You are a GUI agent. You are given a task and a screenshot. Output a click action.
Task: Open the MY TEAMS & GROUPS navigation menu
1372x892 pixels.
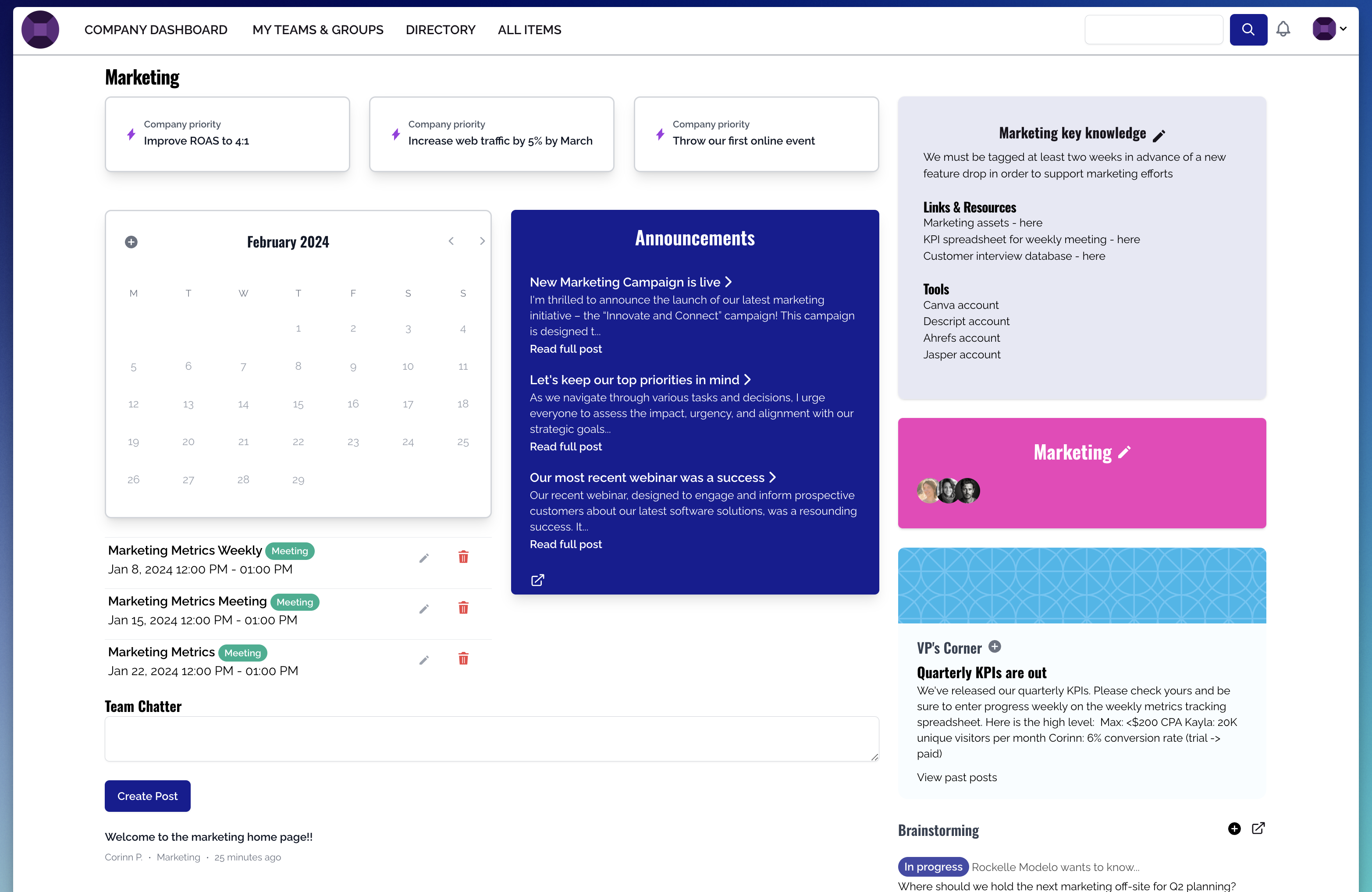coord(318,30)
